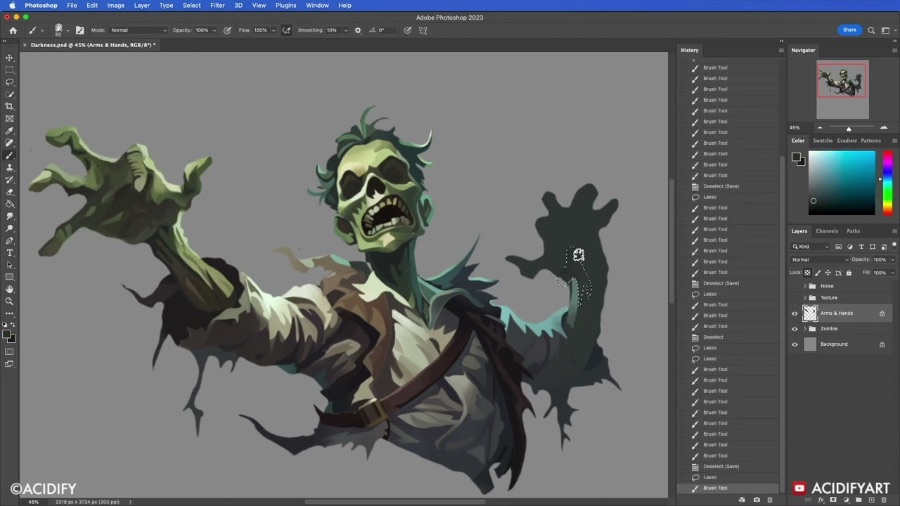
Task: Switch to the Paths tab
Action: point(853,231)
